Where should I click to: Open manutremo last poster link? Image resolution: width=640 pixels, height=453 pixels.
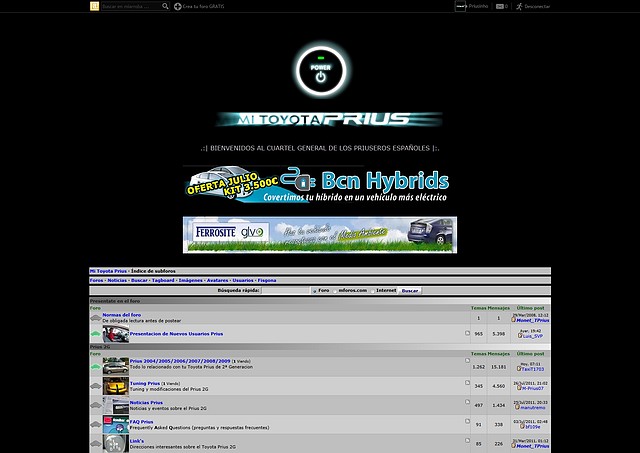tap(533, 407)
